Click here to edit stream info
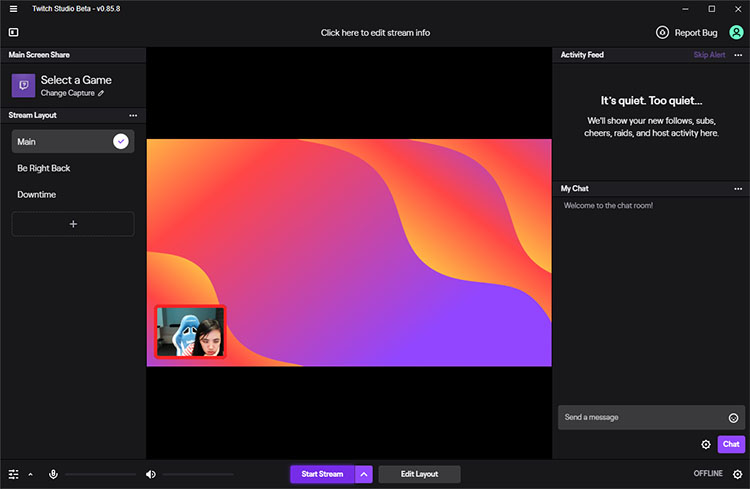This screenshot has height=489, width=750. pos(375,33)
